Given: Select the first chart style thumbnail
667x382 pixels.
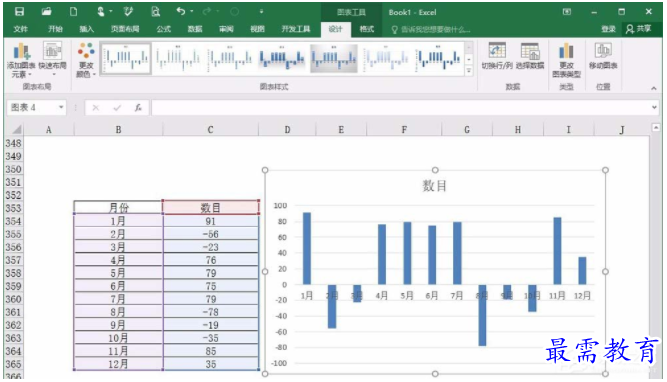Looking at the screenshot, I should pyautogui.click(x=126, y=59).
